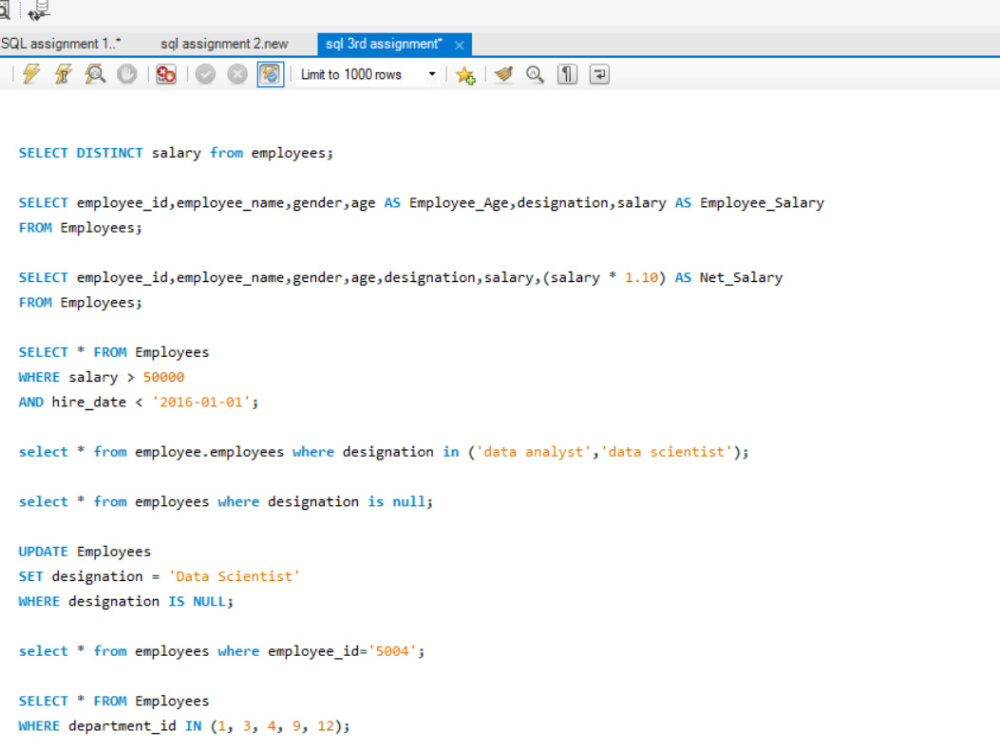1000x750 pixels.
Task: Click the 1.10 multiplier value
Action: point(641,278)
